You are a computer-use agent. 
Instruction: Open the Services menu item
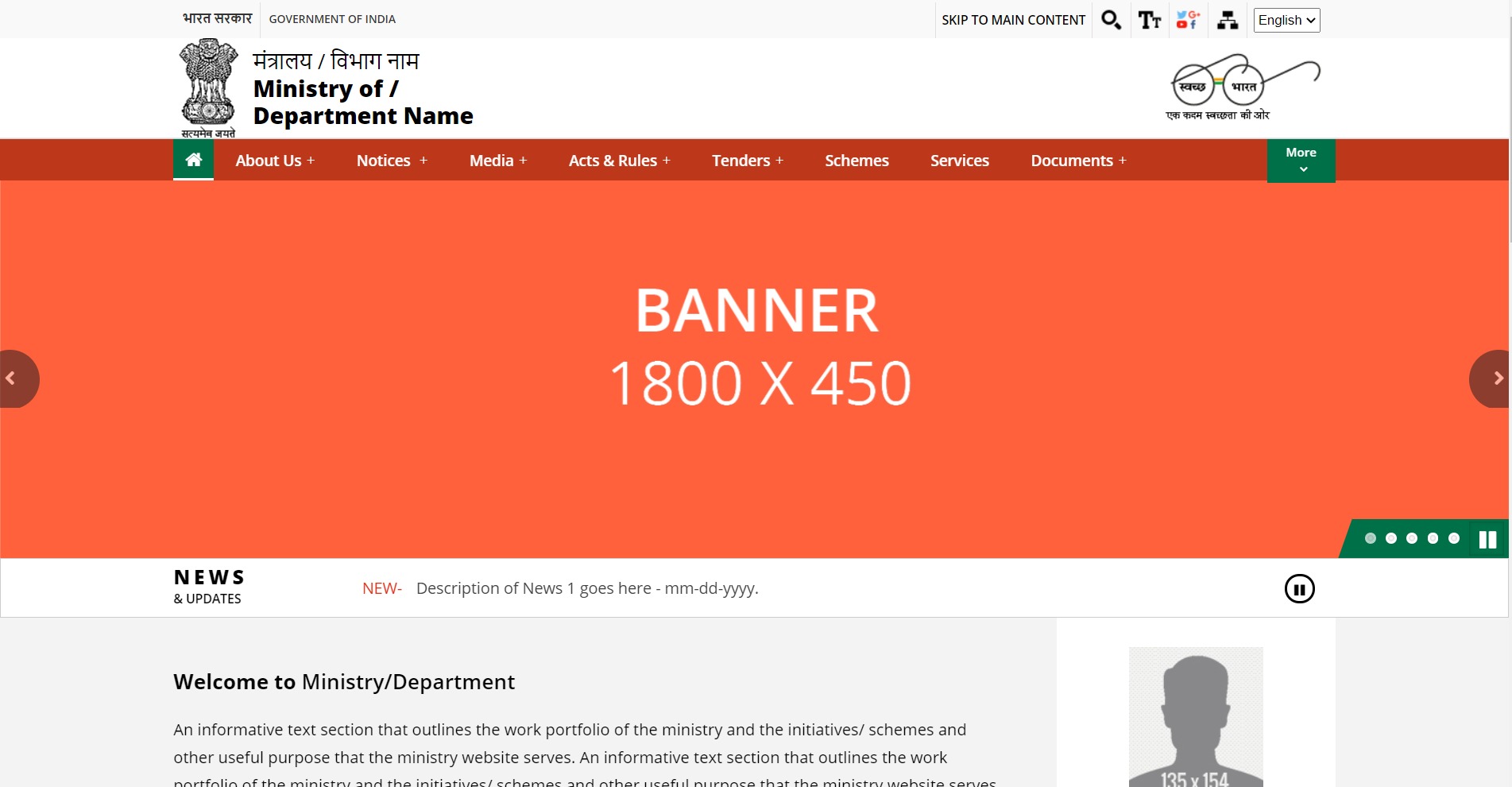pyautogui.click(x=959, y=161)
